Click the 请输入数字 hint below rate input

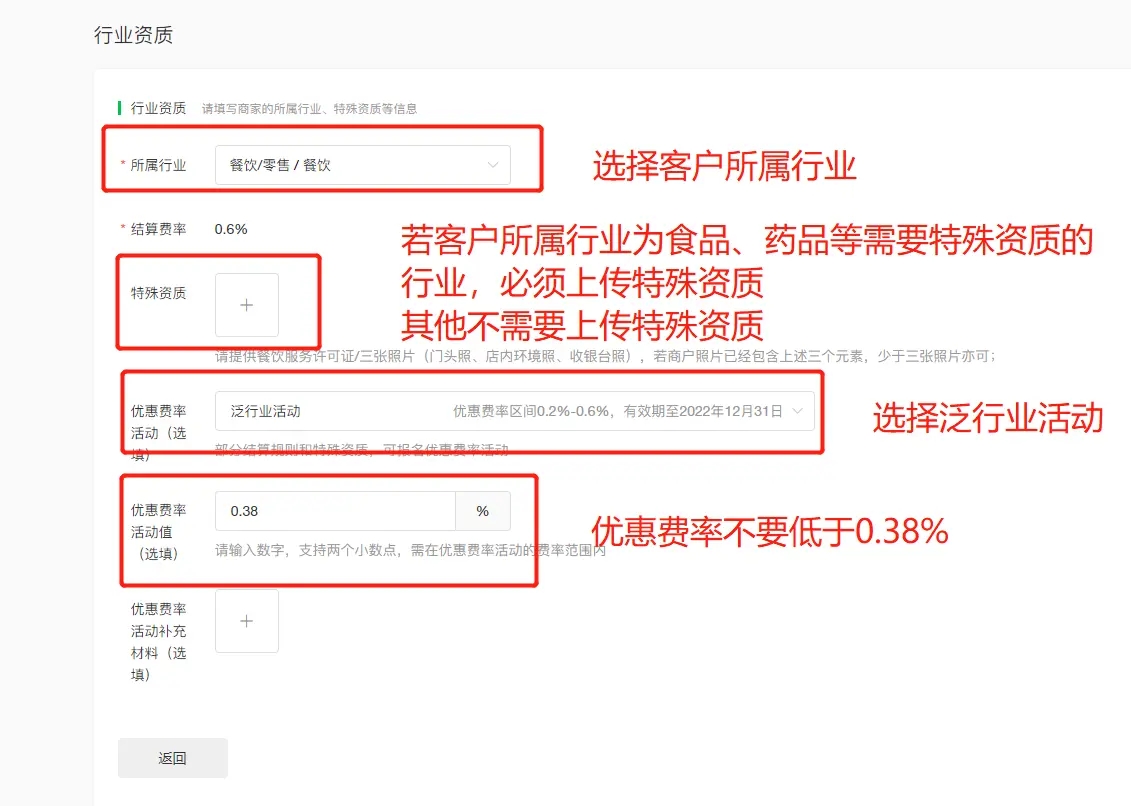tap(410, 551)
